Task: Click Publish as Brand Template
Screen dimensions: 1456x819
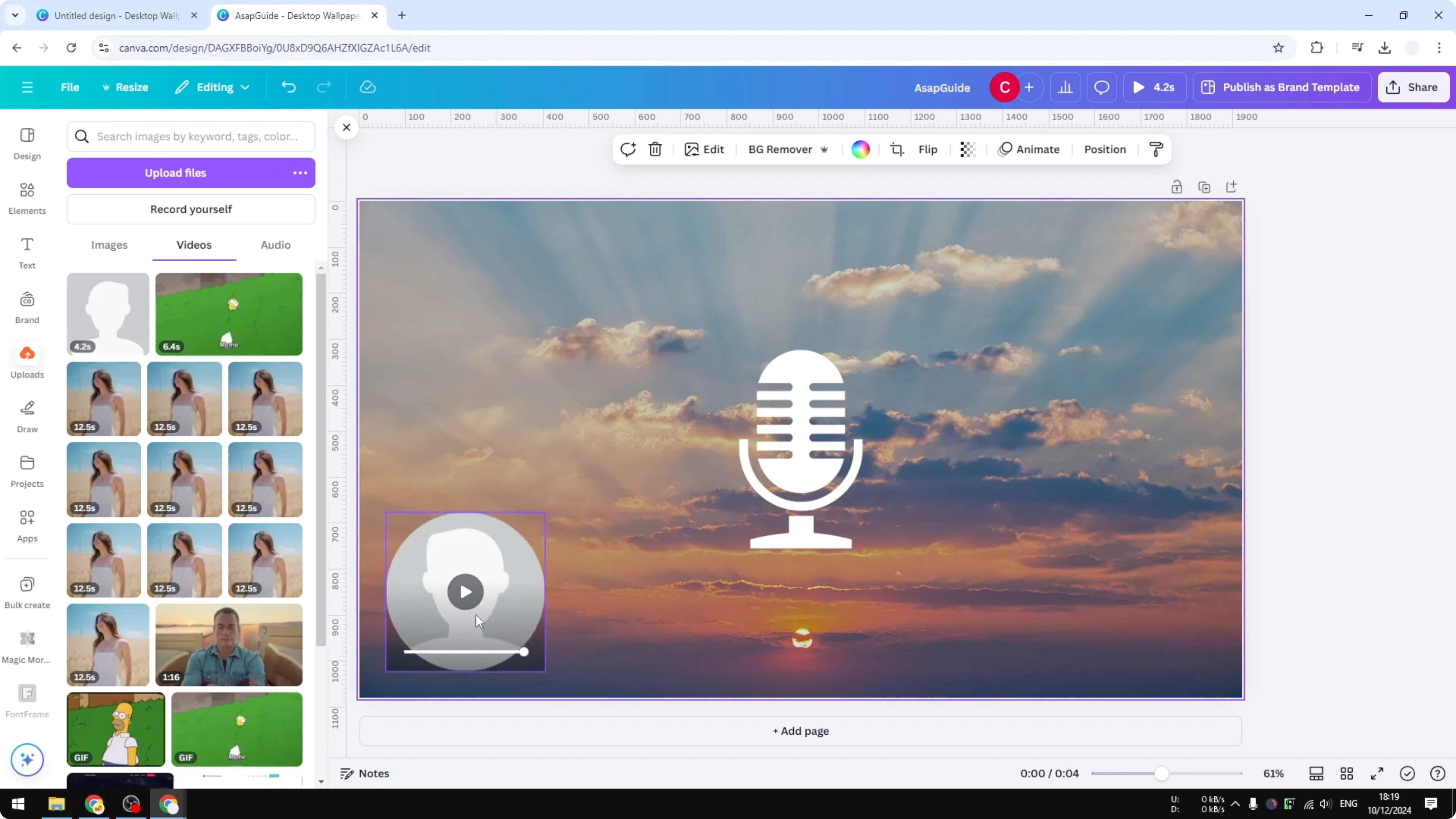Action: pyautogui.click(x=1282, y=87)
